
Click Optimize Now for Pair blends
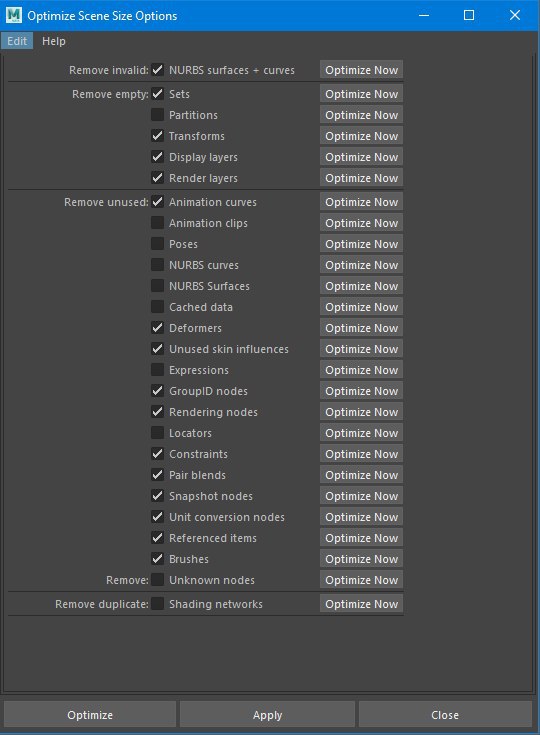point(361,475)
